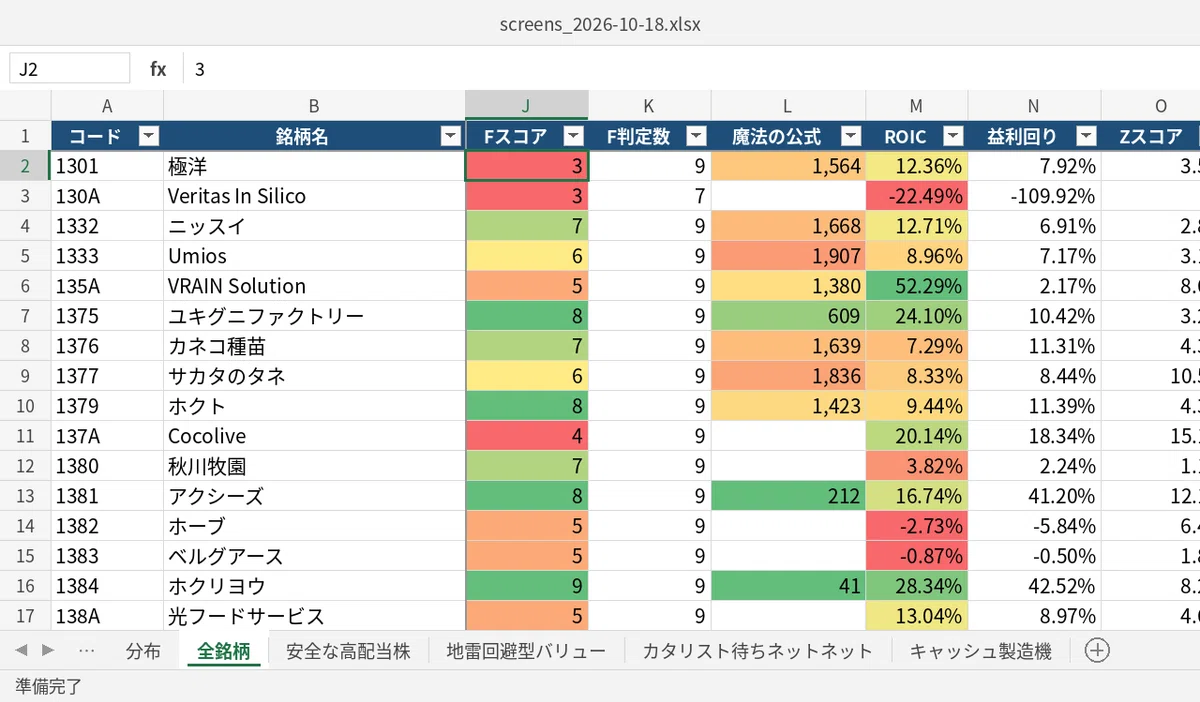Click the Umios name cell

(x=314, y=256)
